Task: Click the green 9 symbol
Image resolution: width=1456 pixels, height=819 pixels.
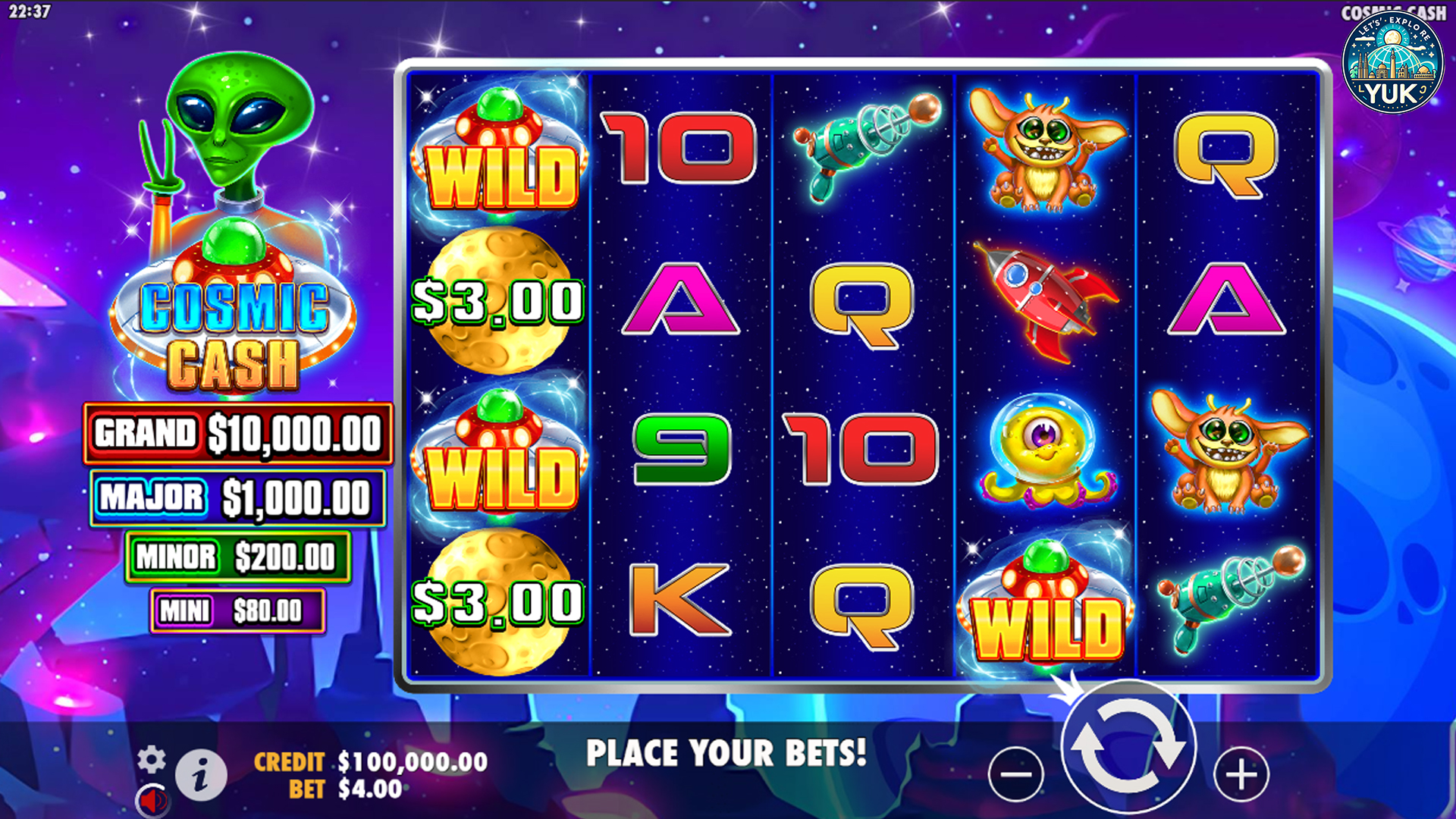Action: [680, 449]
